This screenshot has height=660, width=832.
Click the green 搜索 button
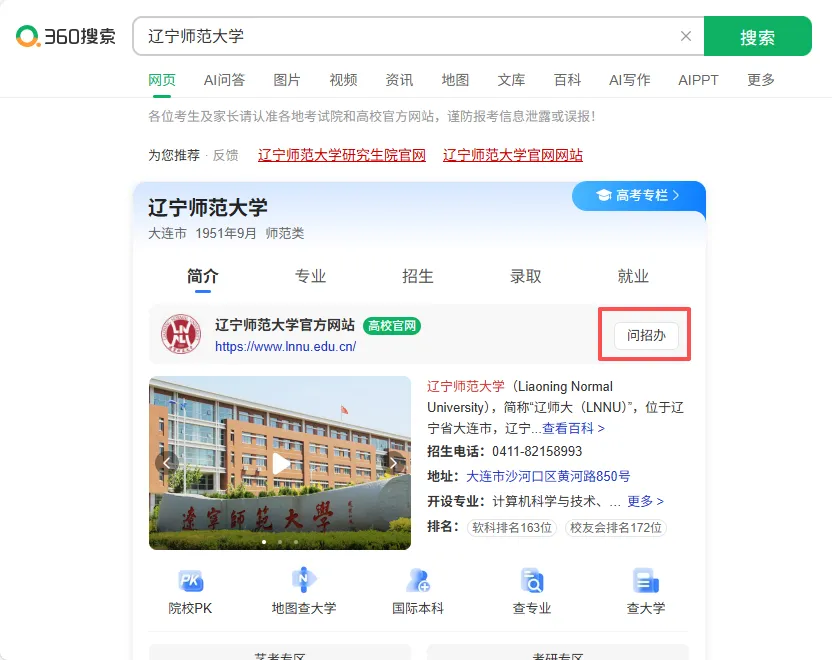[x=757, y=36]
